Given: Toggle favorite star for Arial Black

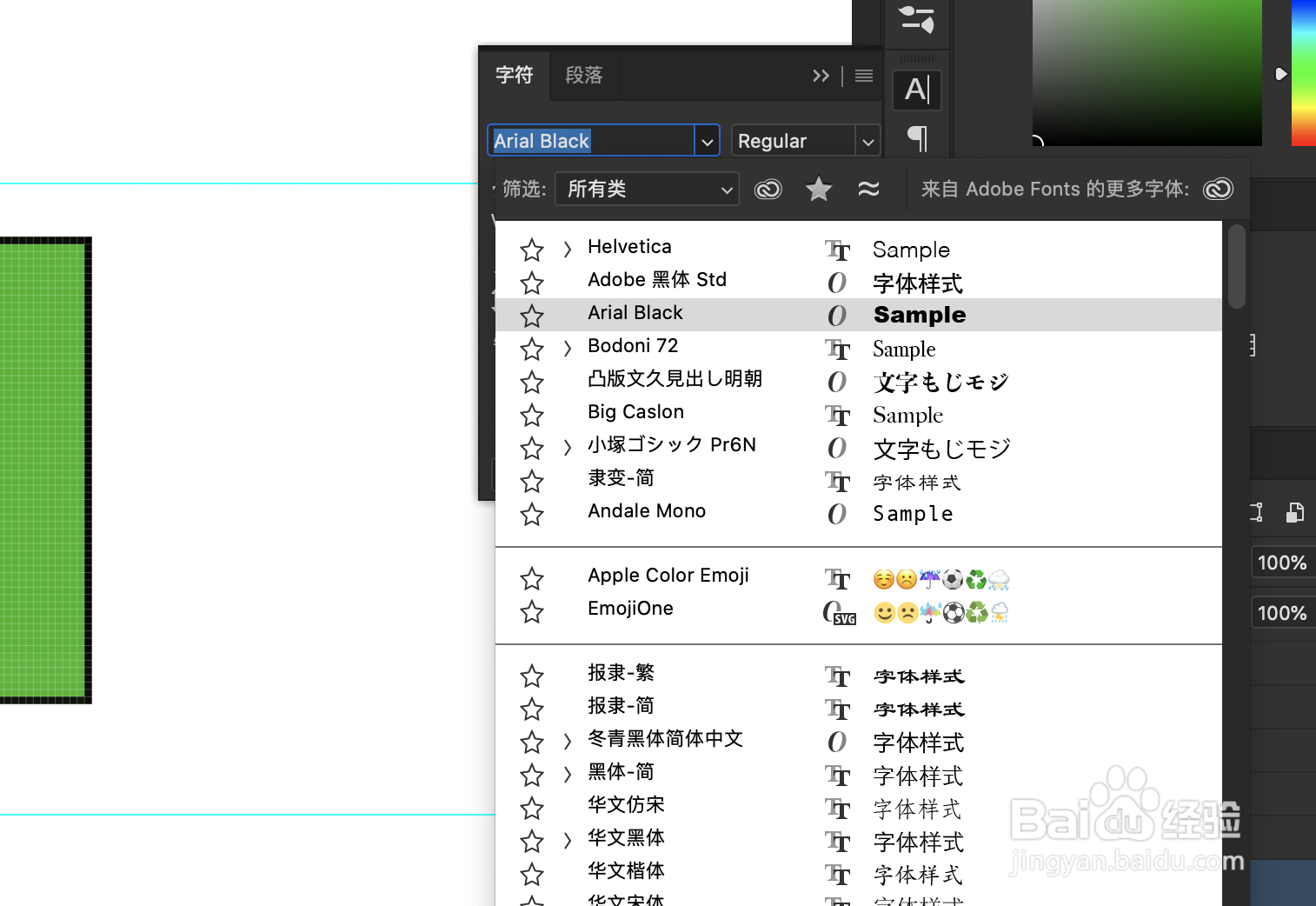Looking at the screenshot, I should pos(532,316).
